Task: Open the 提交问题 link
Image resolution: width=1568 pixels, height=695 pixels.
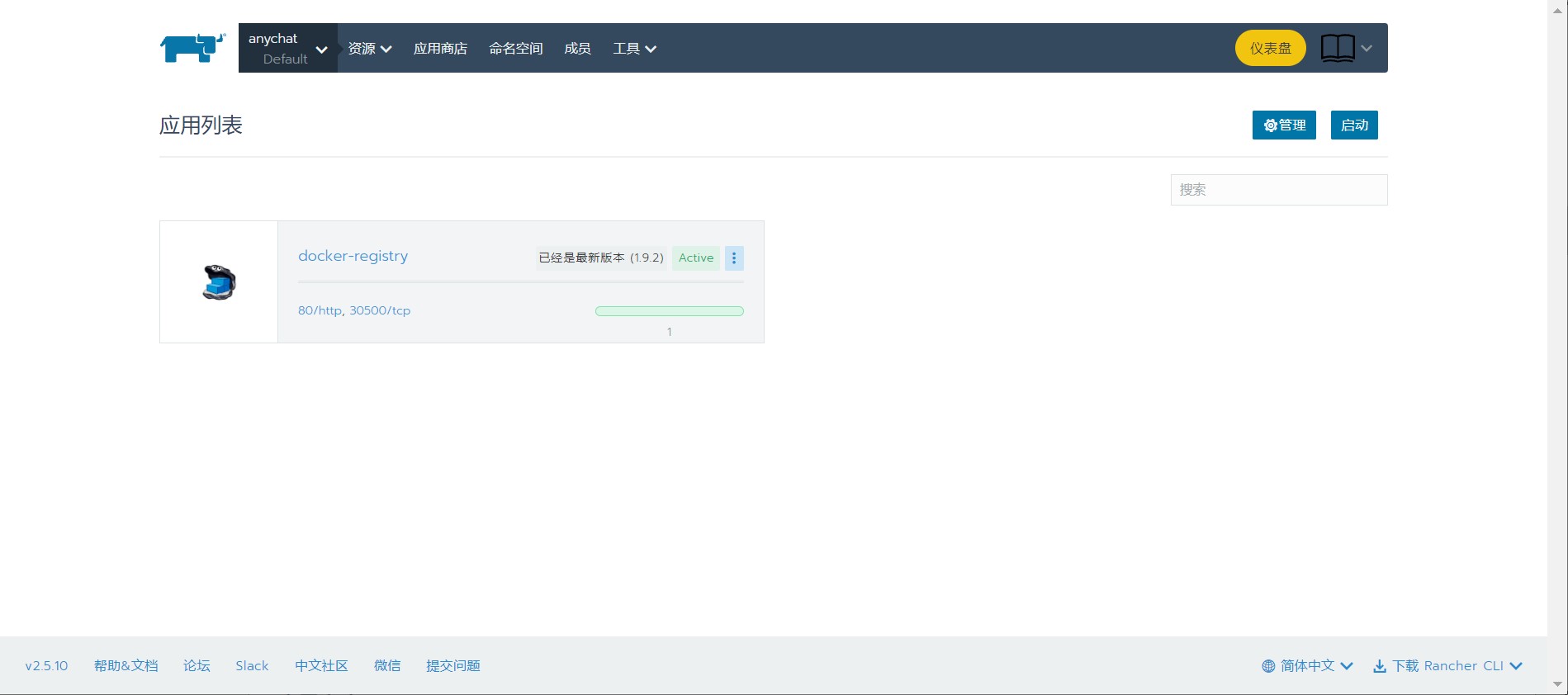Action: [452, 665]
